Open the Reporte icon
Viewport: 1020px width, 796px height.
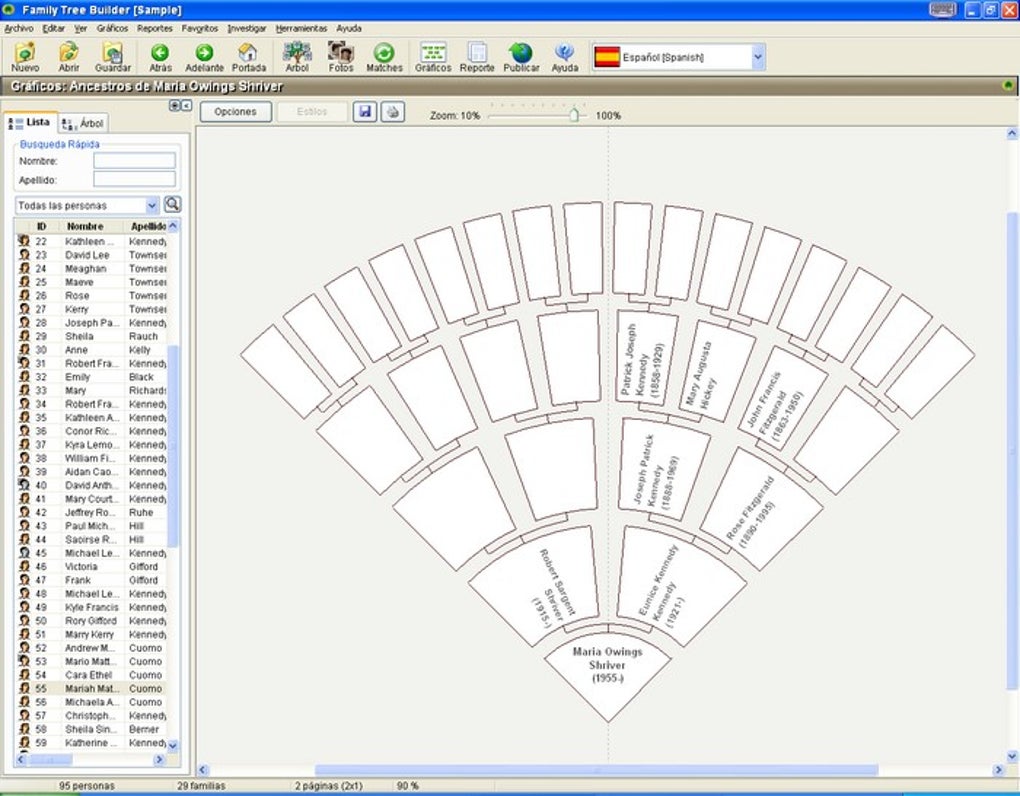[x=477, y=57]
